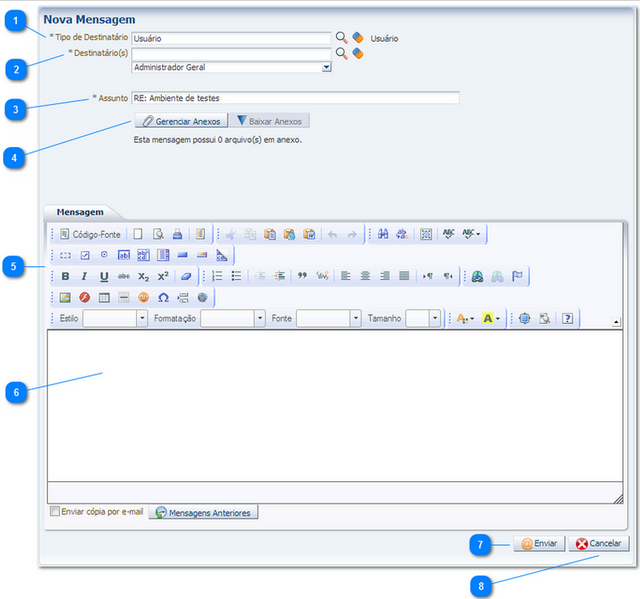Click into the Assunto input field

tap(295, 98)
